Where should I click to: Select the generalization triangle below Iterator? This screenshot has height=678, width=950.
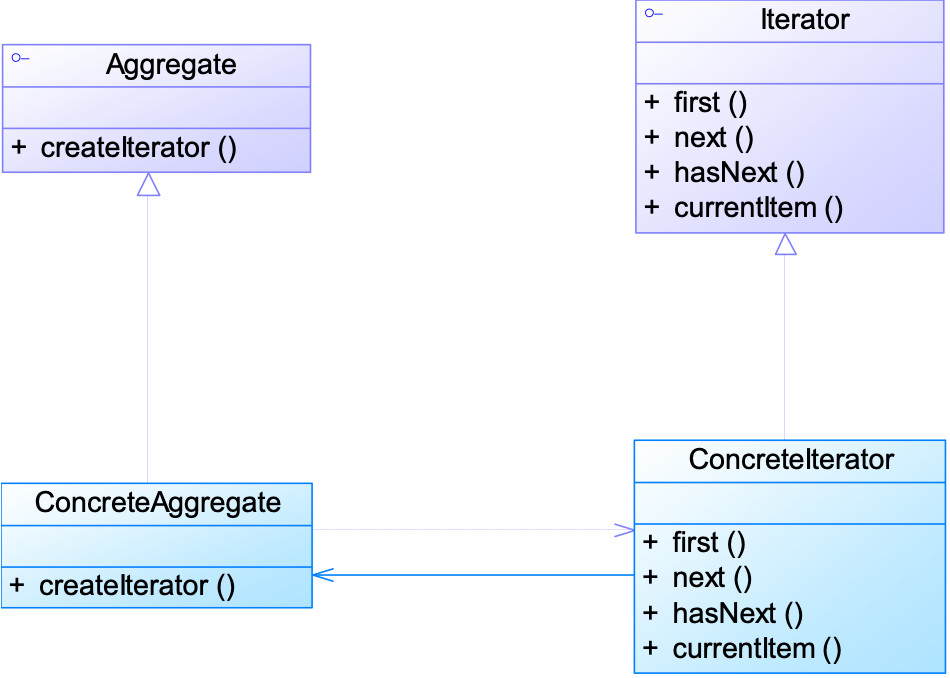785,244
